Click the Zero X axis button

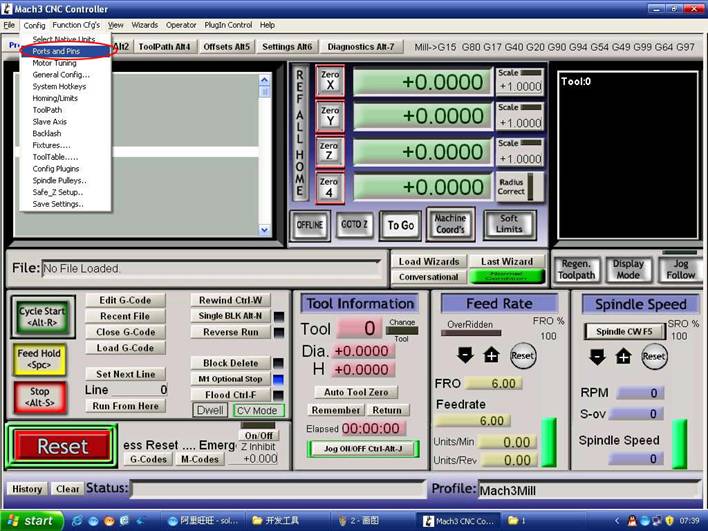point(330,80)
